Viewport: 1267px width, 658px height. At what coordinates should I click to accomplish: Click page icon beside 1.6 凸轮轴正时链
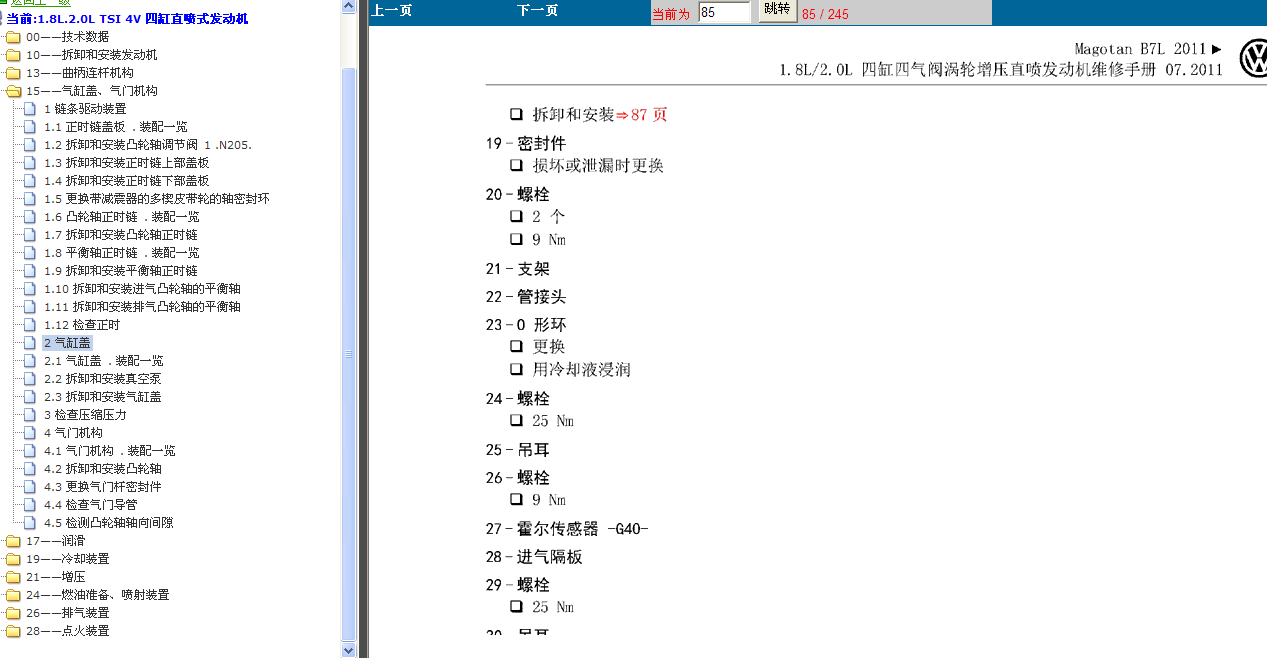(x=30, y=217)
